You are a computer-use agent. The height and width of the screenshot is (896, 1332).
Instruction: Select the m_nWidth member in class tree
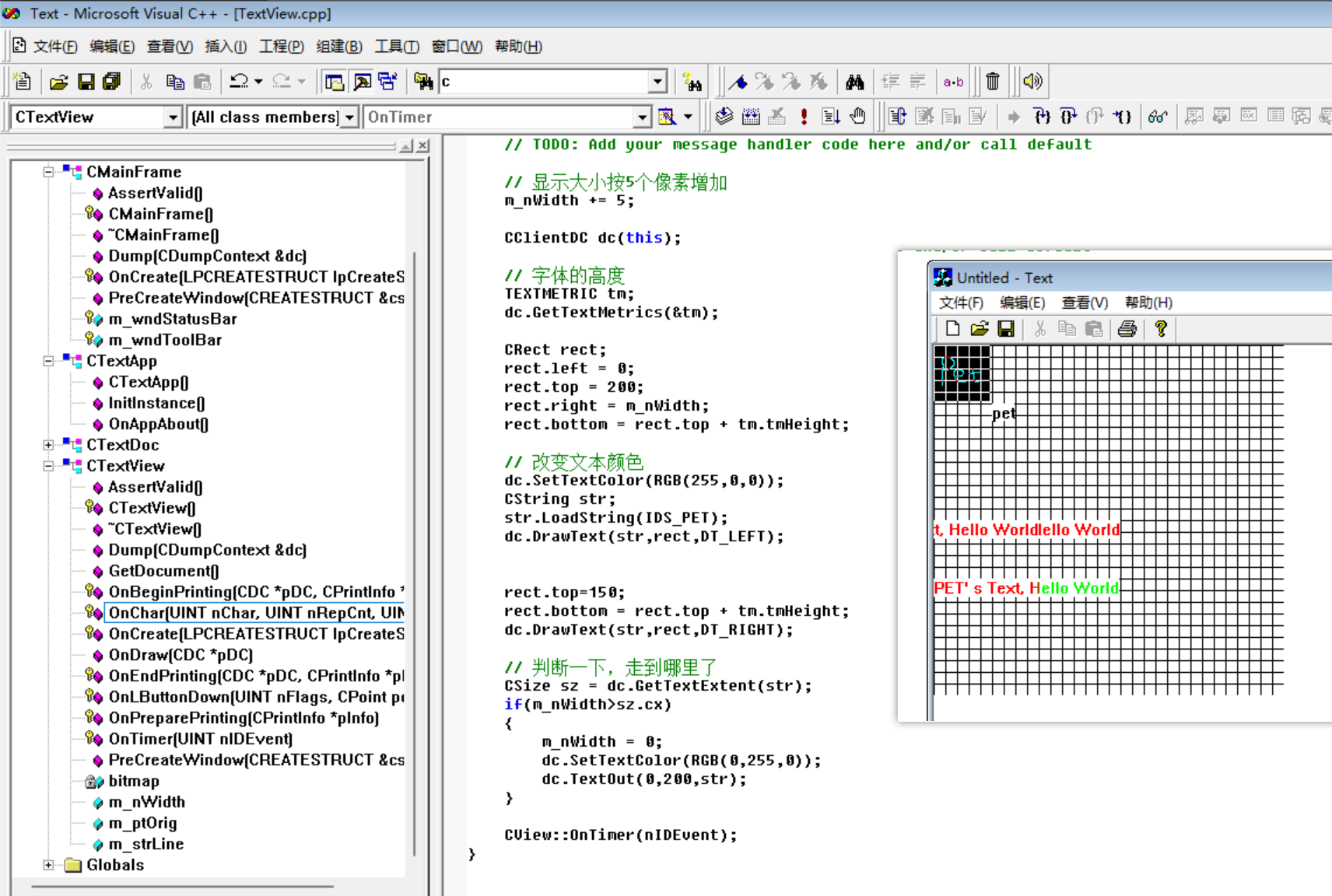(x=147, y=802)
